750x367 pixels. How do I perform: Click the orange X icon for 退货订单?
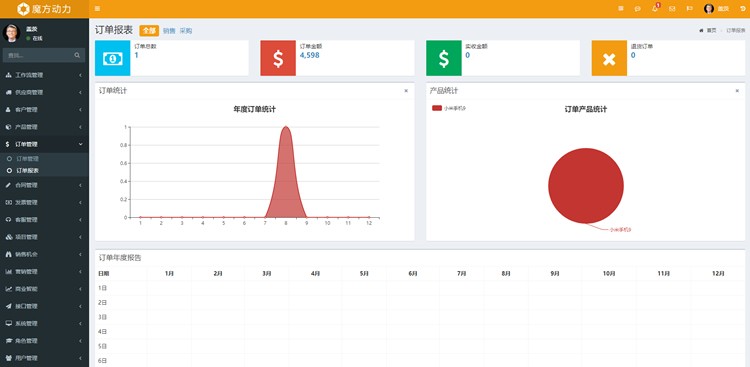[609, 58]
